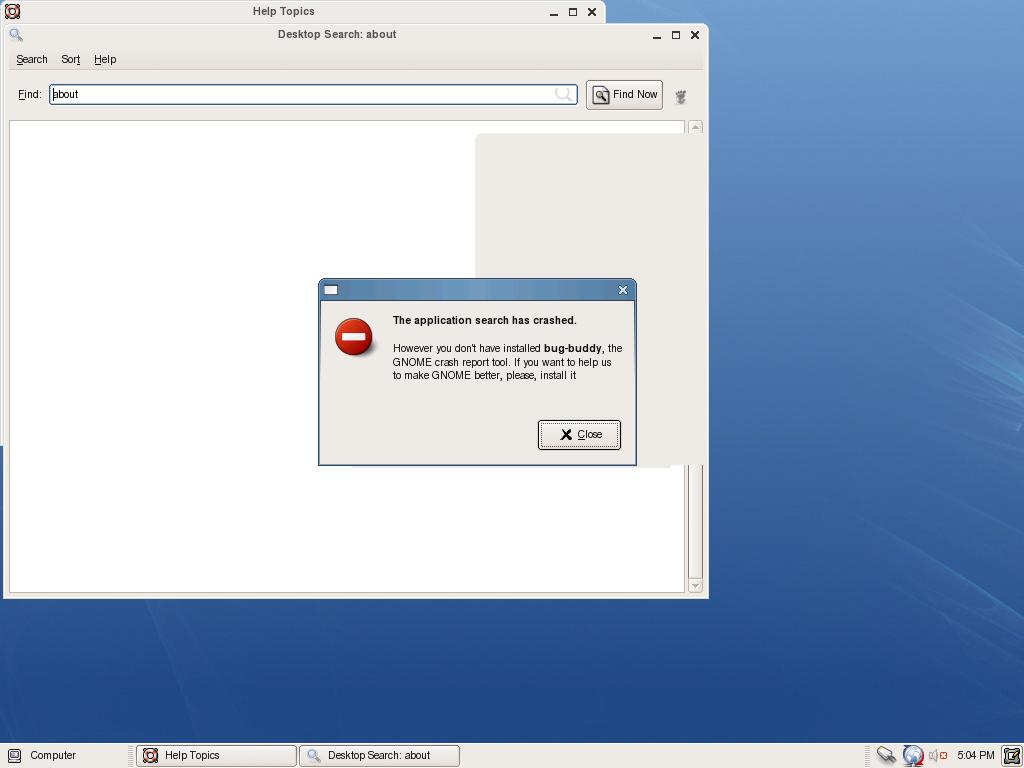This screenshot has height=768, width=1024.
Task: Switch to Desktop Search taskbar item
Action: coord(379,756)
